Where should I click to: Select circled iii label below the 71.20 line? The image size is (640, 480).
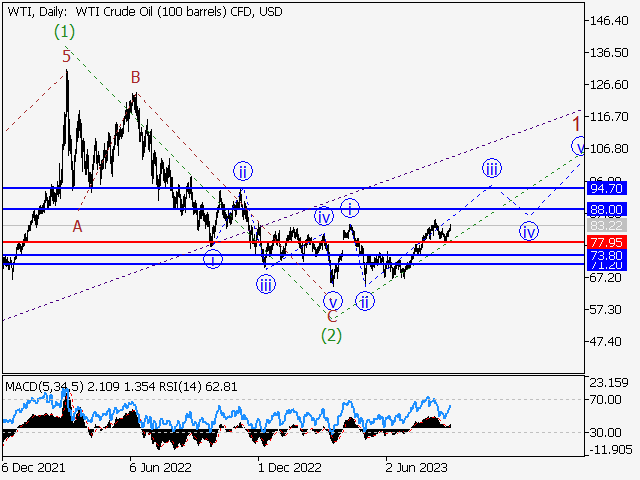[266, 284]
